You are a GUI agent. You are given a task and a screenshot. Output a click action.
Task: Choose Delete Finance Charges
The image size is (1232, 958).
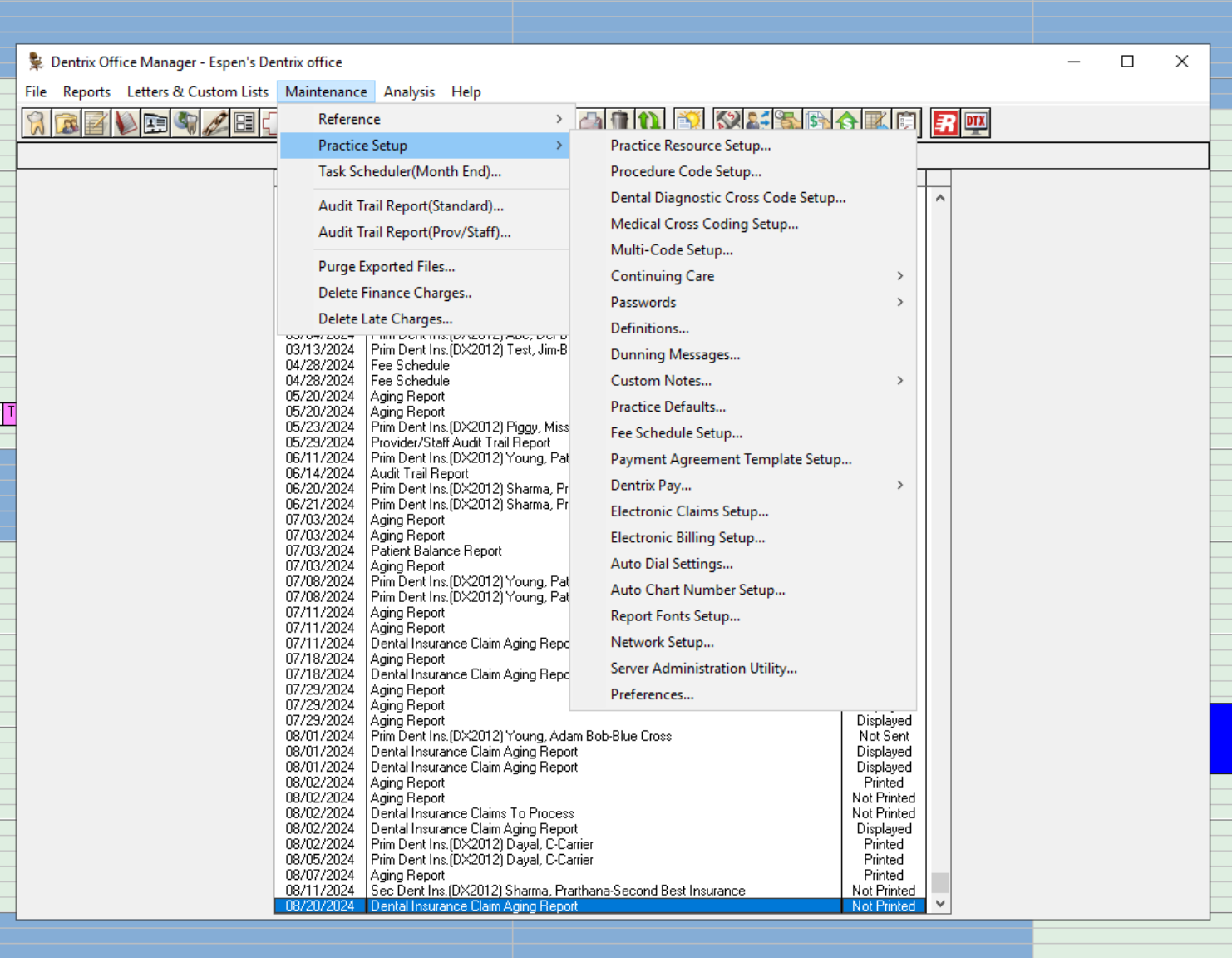[424, 293]
